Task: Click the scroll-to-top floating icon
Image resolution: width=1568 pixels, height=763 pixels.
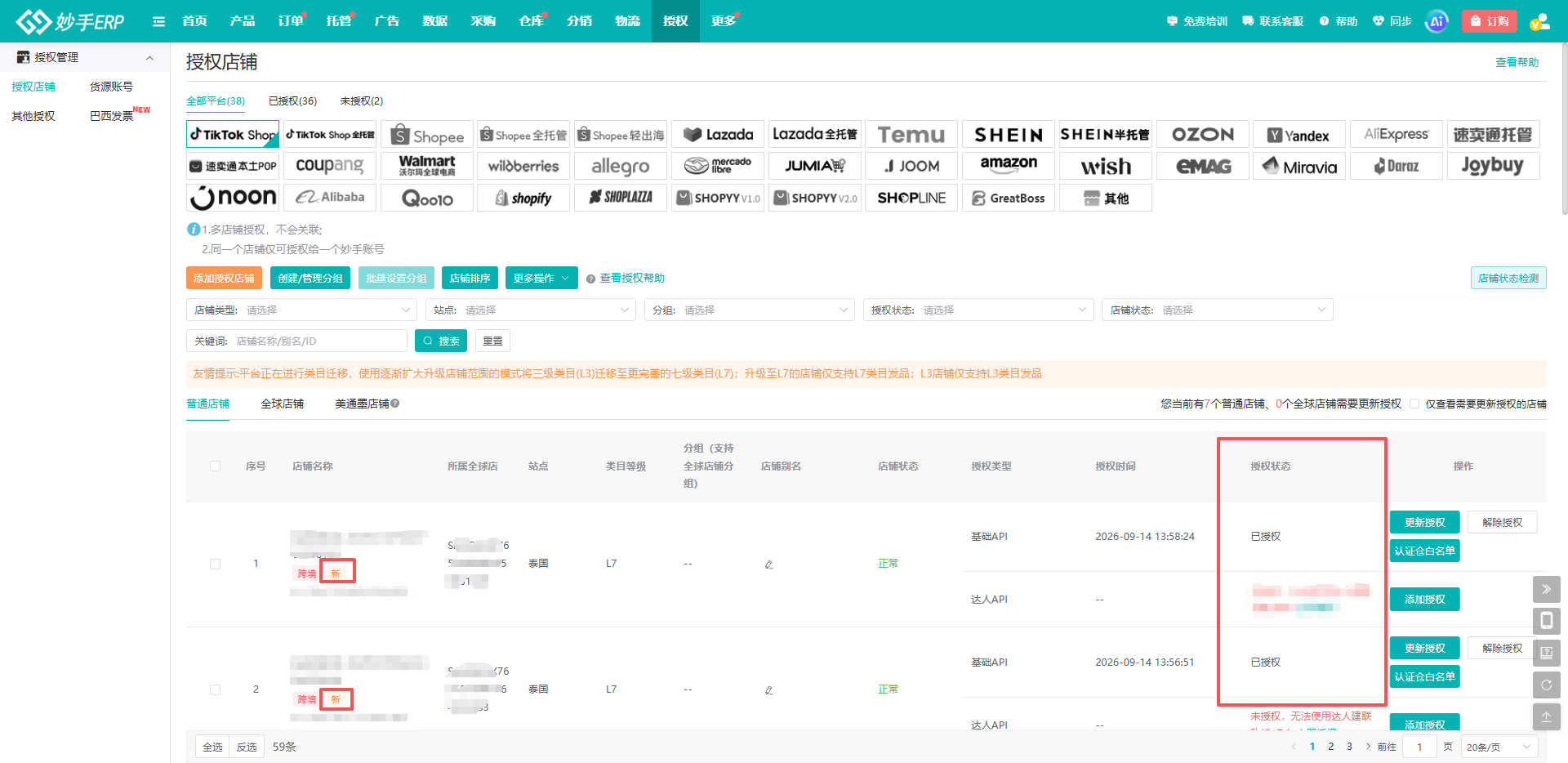Action: [1546, 716]
